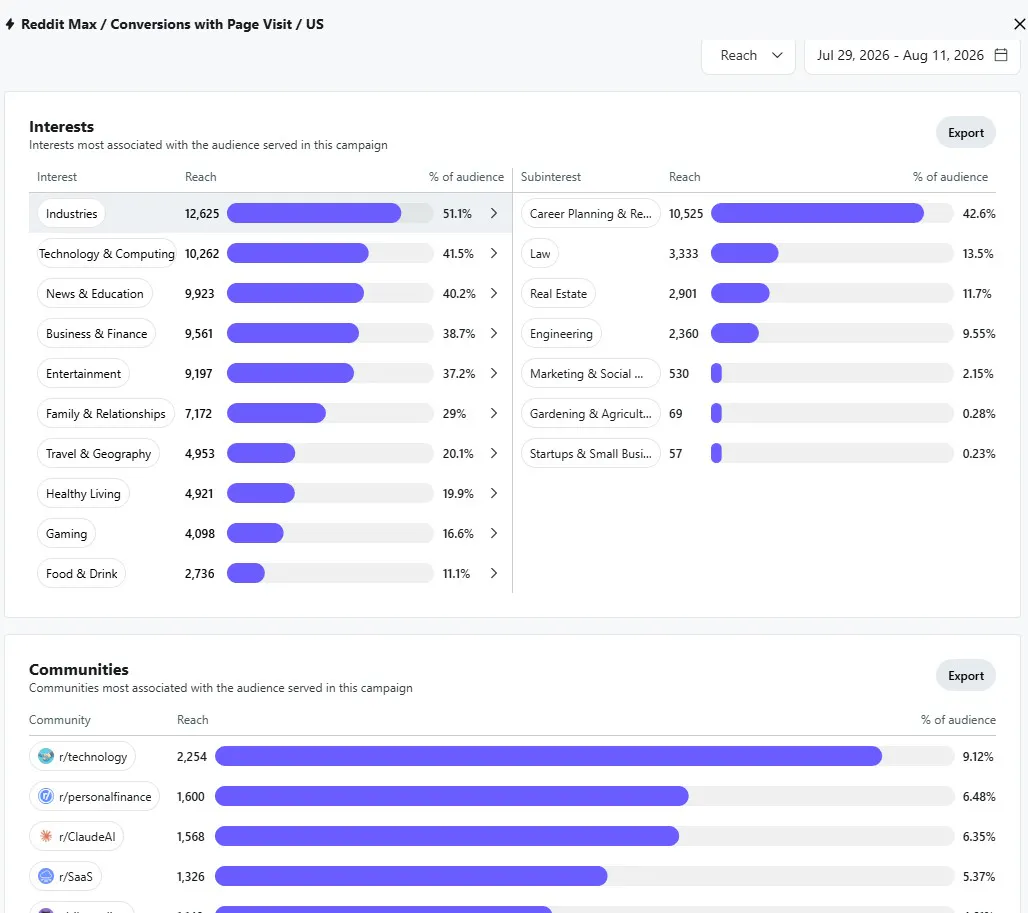Image resolution: width=1028 pixels, height=913 pixels.
Task: Export the Communities table
Action: (x=966, y=676)
